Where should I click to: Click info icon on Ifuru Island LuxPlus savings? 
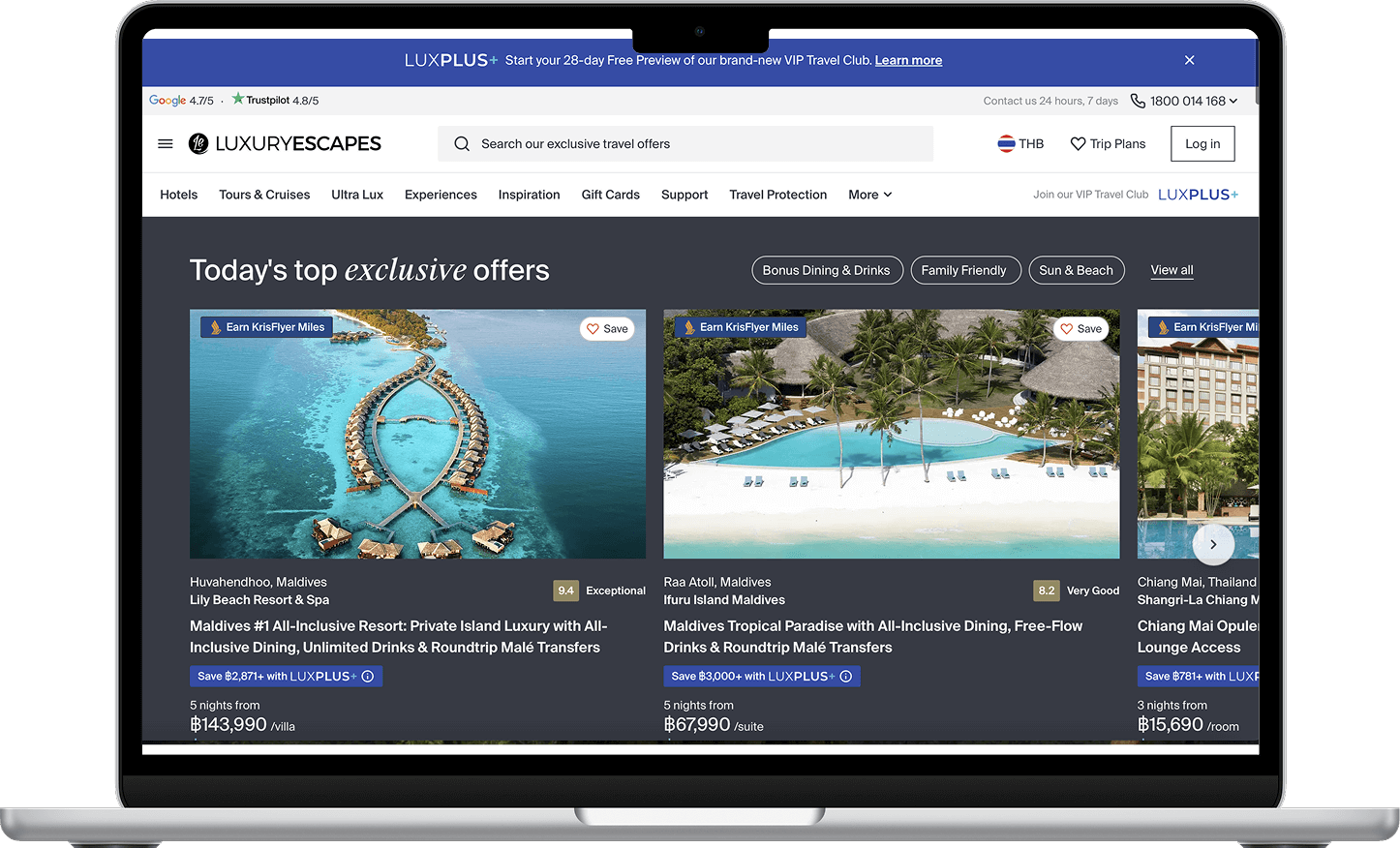tap(846, 676)
